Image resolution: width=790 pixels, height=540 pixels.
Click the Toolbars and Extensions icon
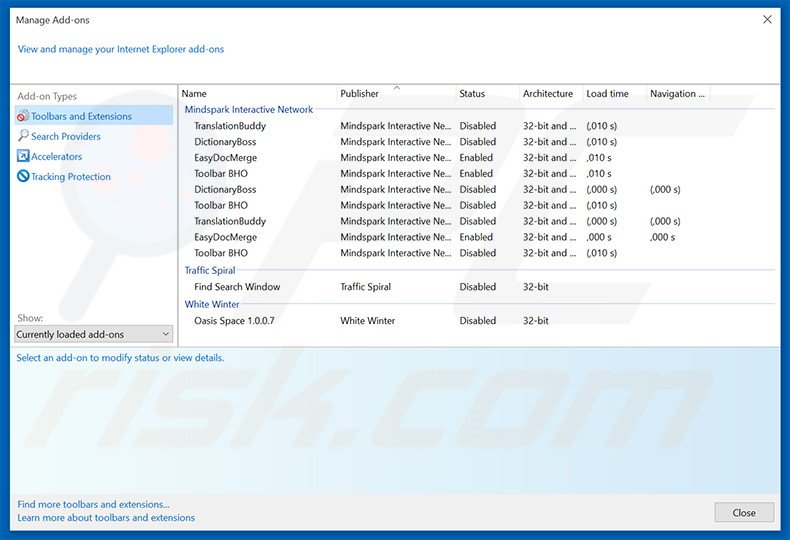[23, 116]
